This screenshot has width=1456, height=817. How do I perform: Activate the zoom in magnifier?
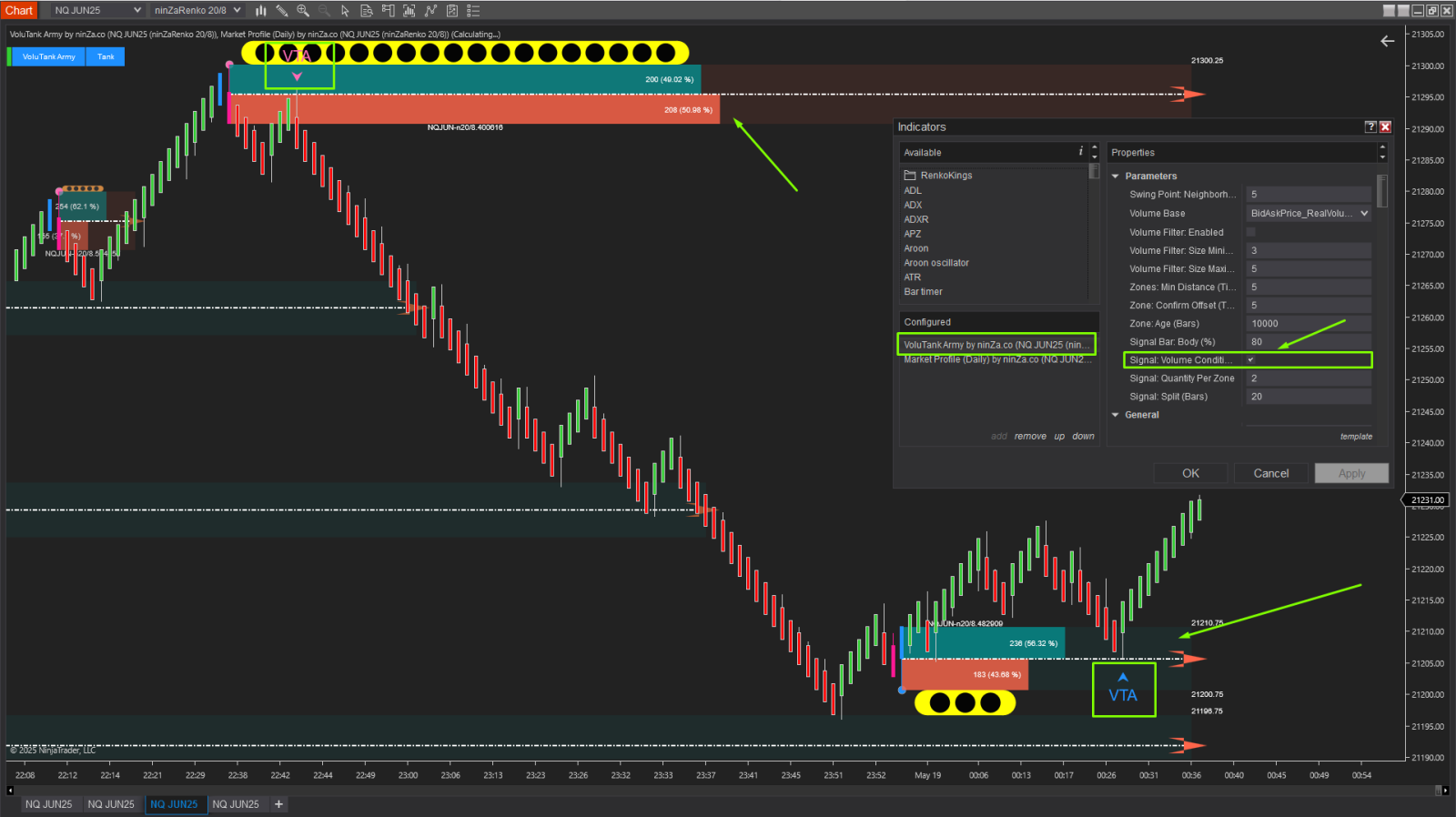pos(303,11)
